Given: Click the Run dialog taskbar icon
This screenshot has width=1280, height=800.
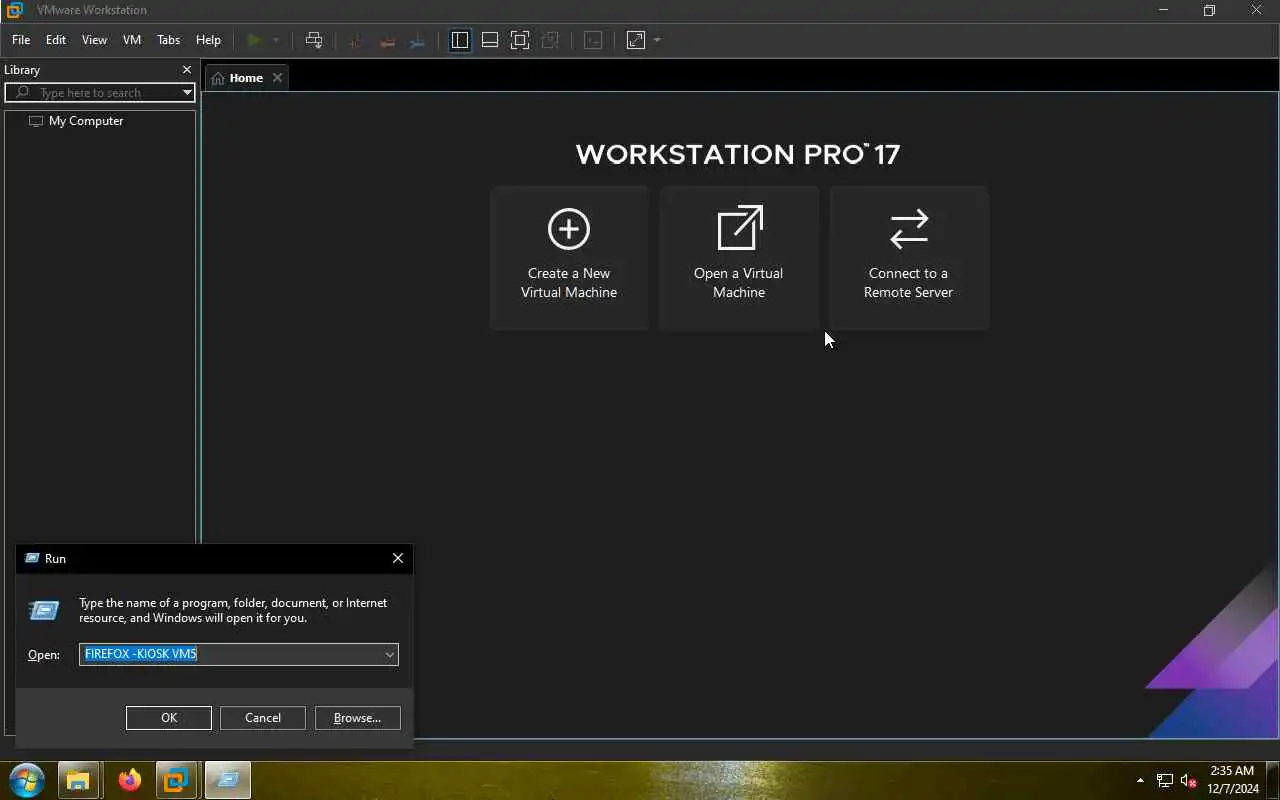Looking at the screenshot, I should pyautogui.click(x=227, y=780).
